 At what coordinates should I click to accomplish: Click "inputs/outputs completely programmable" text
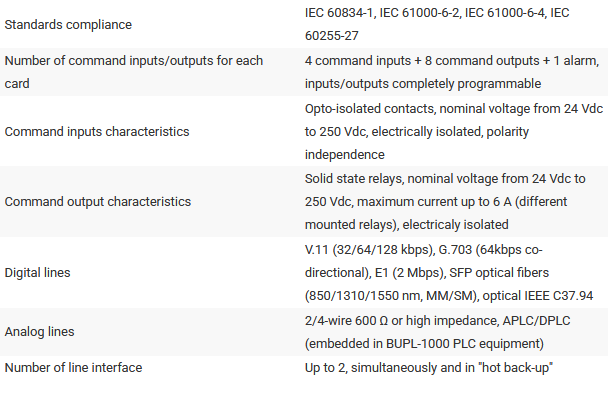click(423, 84)
